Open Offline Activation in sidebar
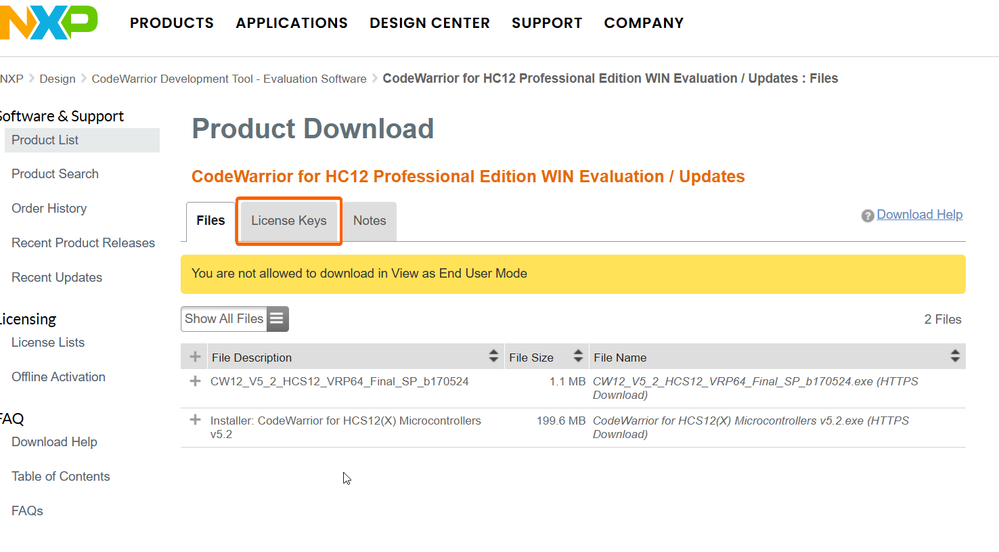This screenshot has height=552, width=999. pyautogui.click(x=58, y=377)
